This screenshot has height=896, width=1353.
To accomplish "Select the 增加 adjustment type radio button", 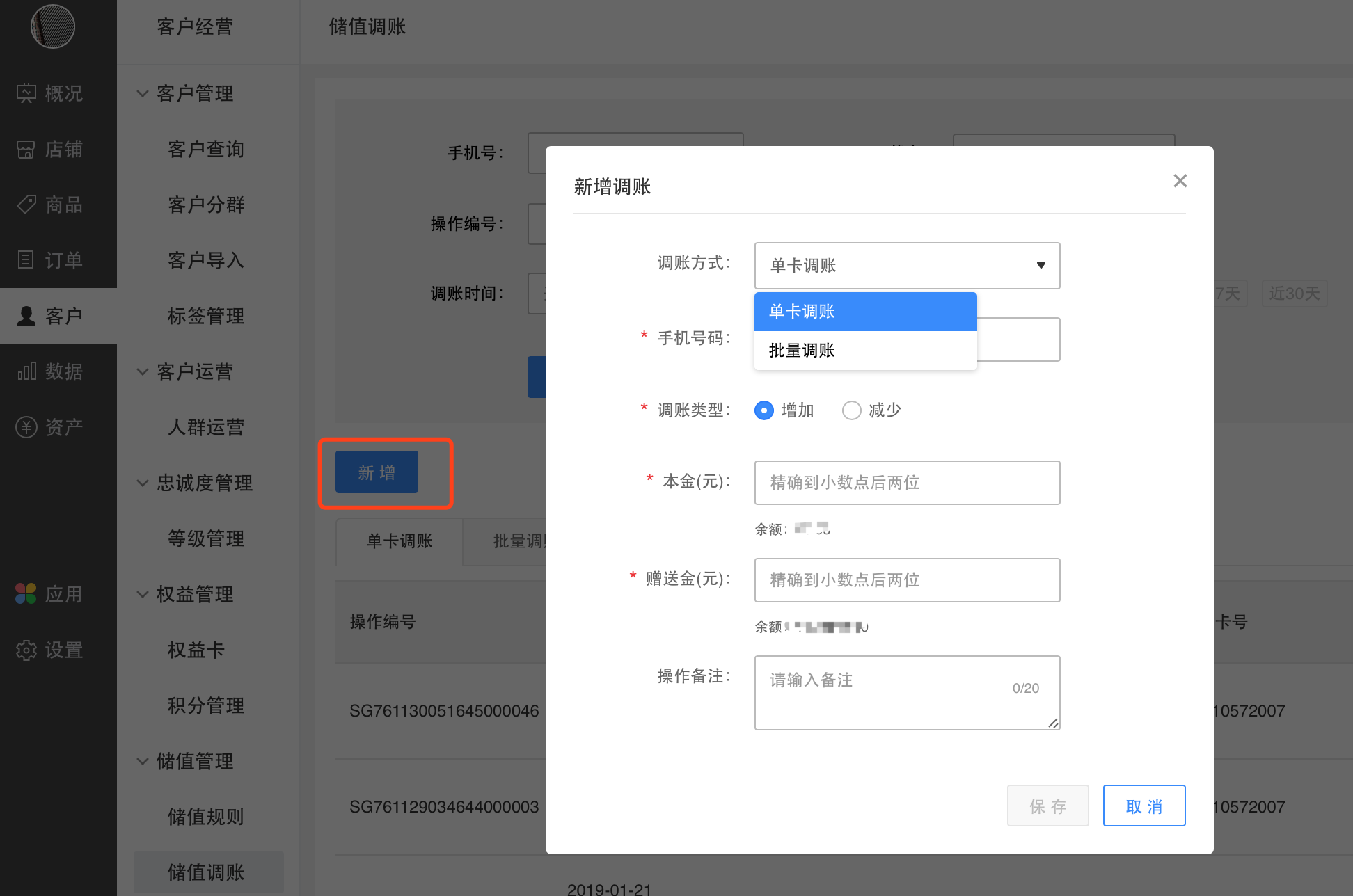I will (763, 410).
